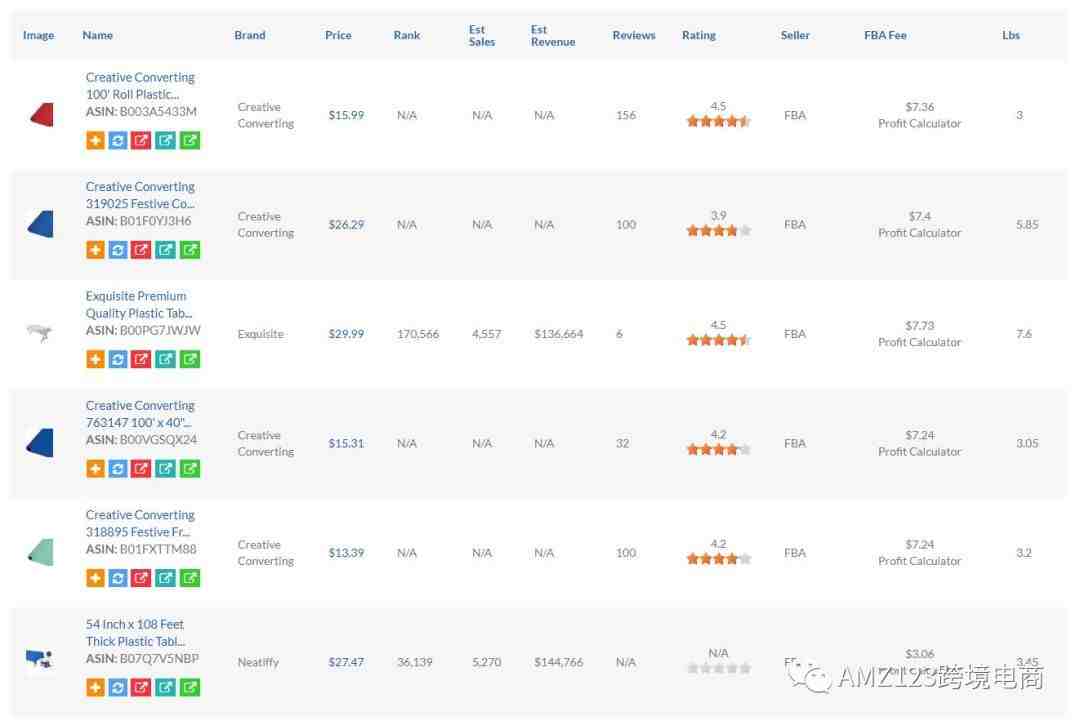This screenshot has height=725, width=1080.
Task: Click green external-link icon for ASIN B01F0YJ3H6
Action: click(190, 250)
